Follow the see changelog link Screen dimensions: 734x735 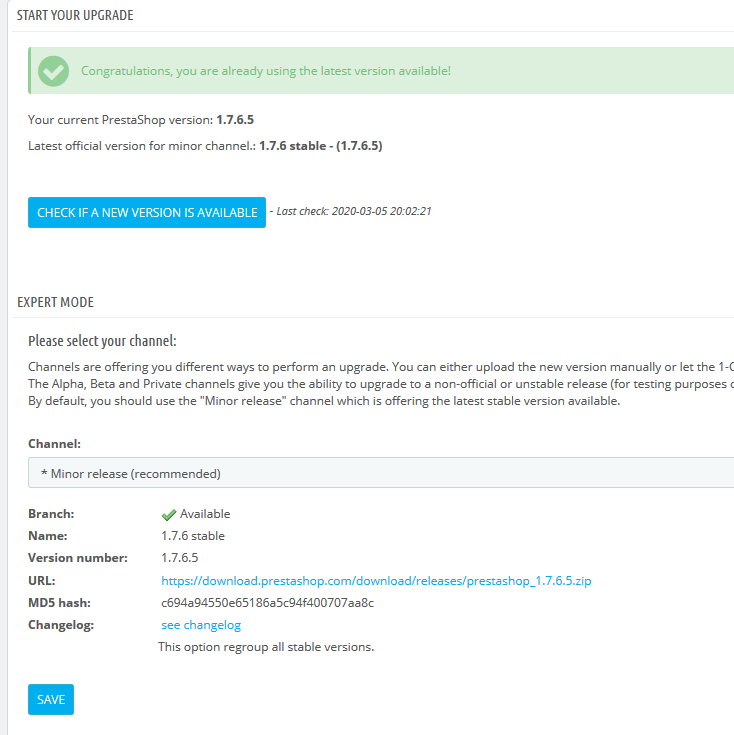pos(201,625)
